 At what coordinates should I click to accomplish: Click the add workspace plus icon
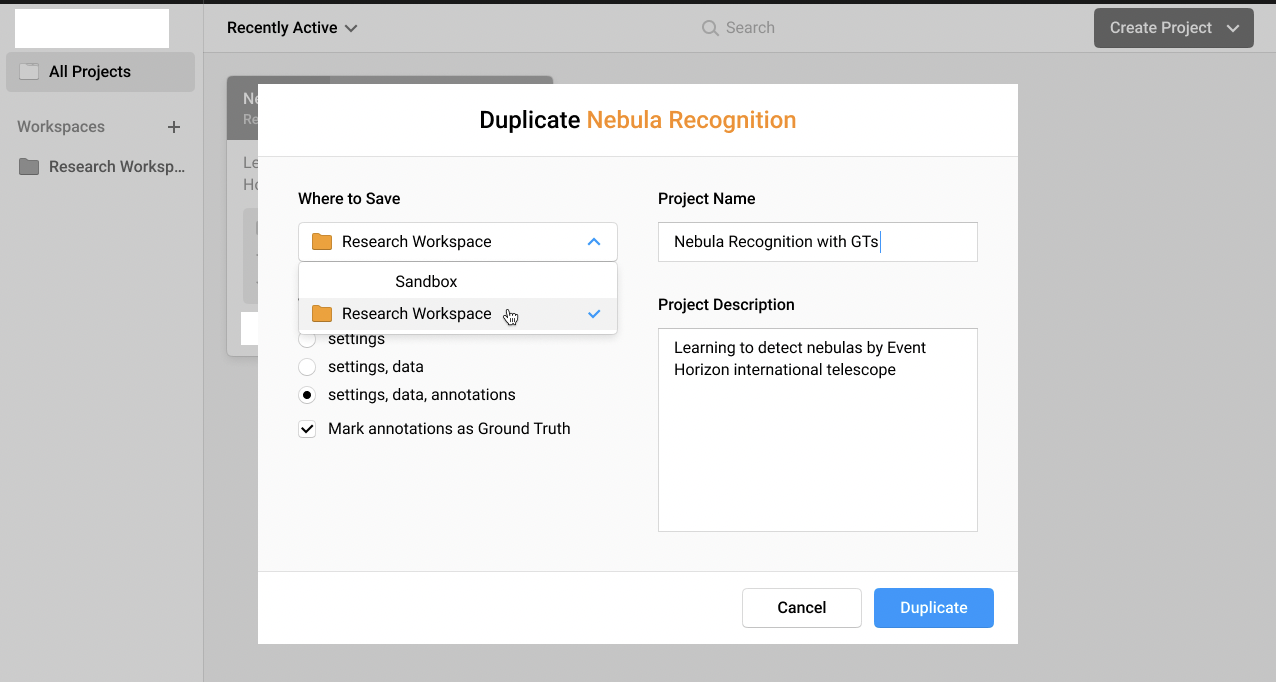point(174,127)
